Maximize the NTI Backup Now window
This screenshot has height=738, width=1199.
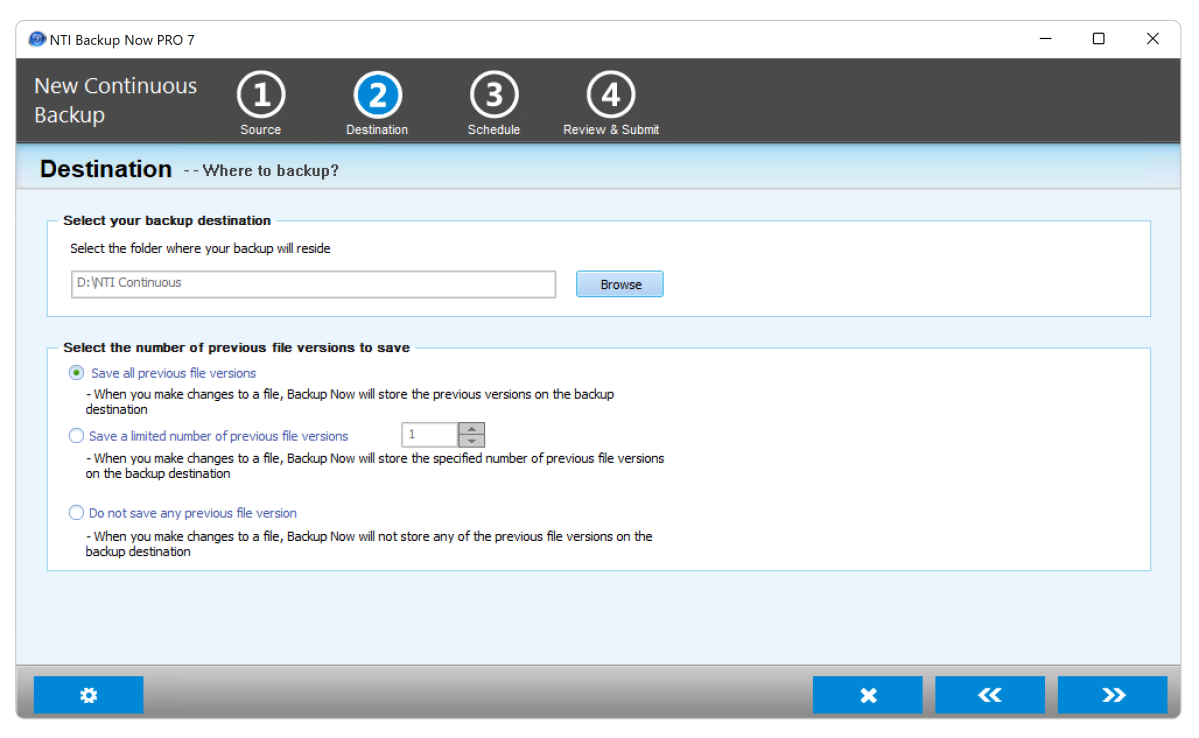point(1099,39)
